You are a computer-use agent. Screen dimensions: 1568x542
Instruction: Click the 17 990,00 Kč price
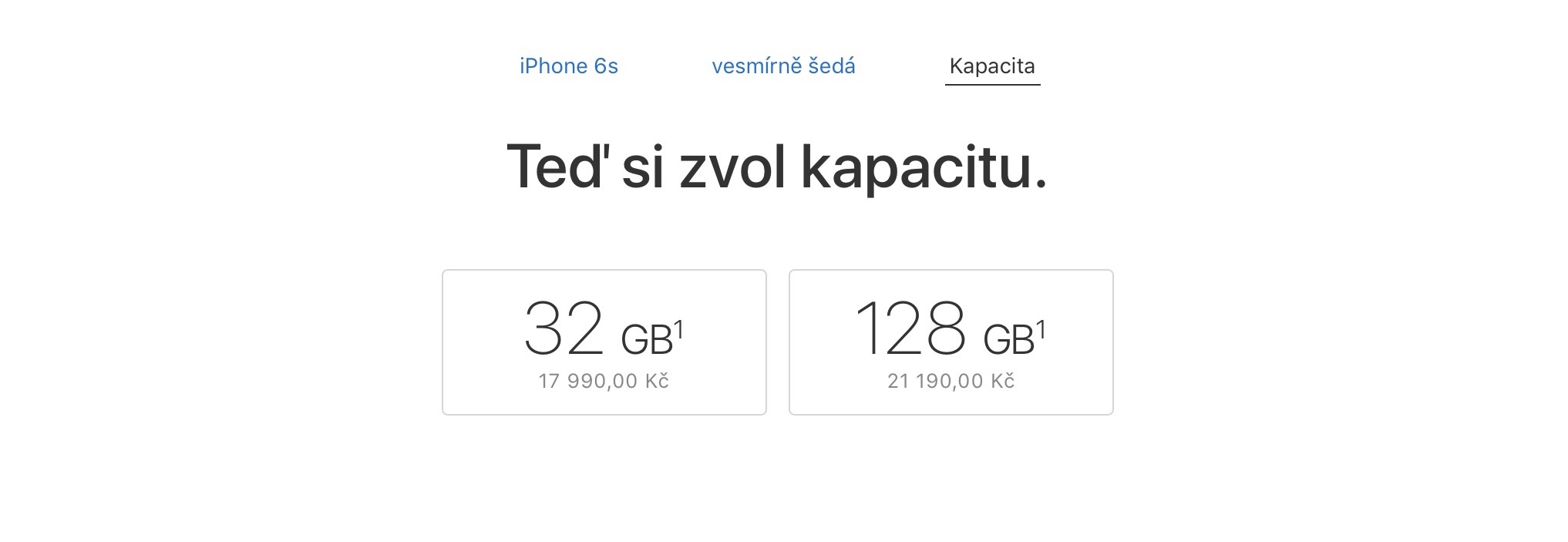pyautogui.click(x=603, y=381)
